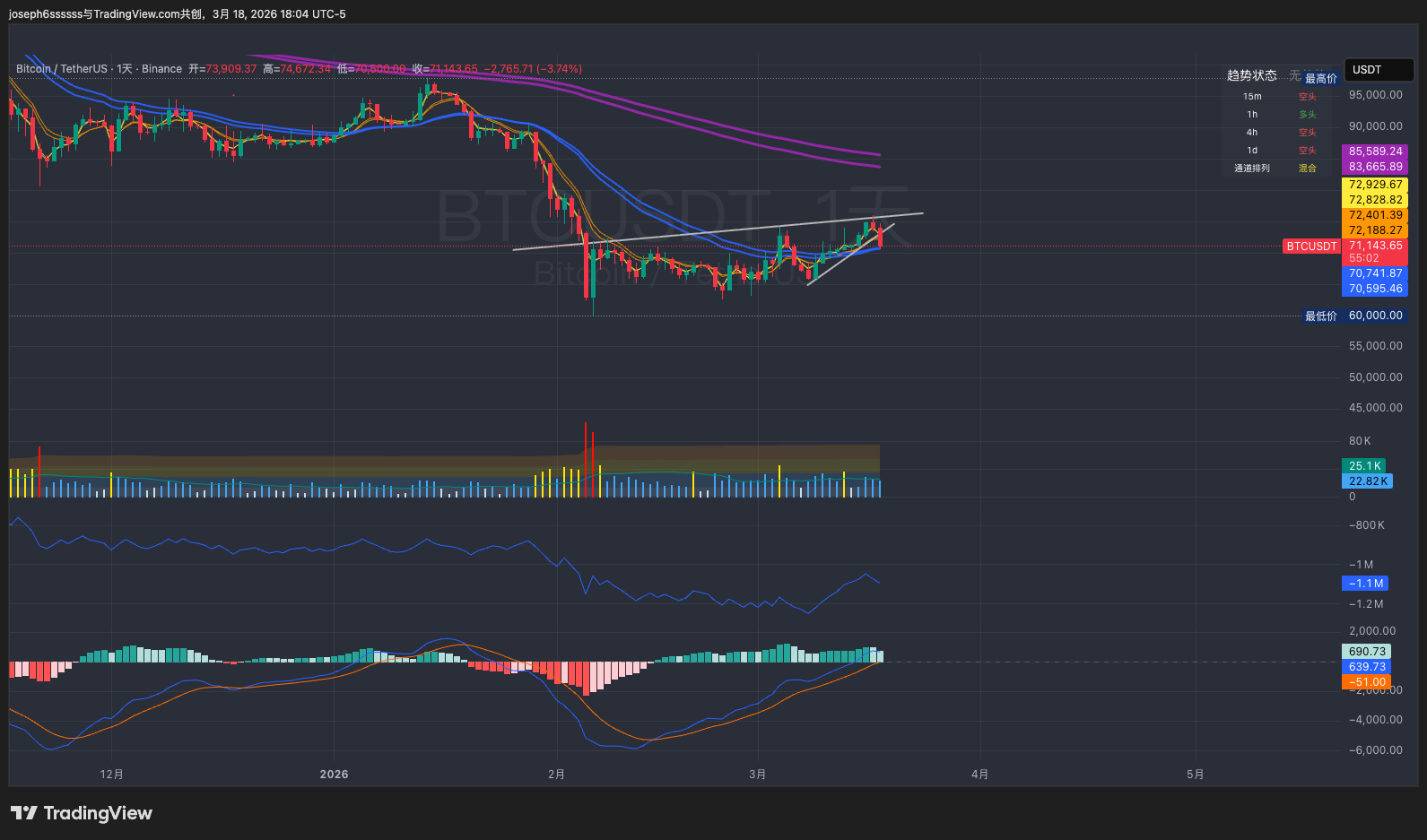Click the blue 70,595.46 price tag

(x=1375, y=289)
